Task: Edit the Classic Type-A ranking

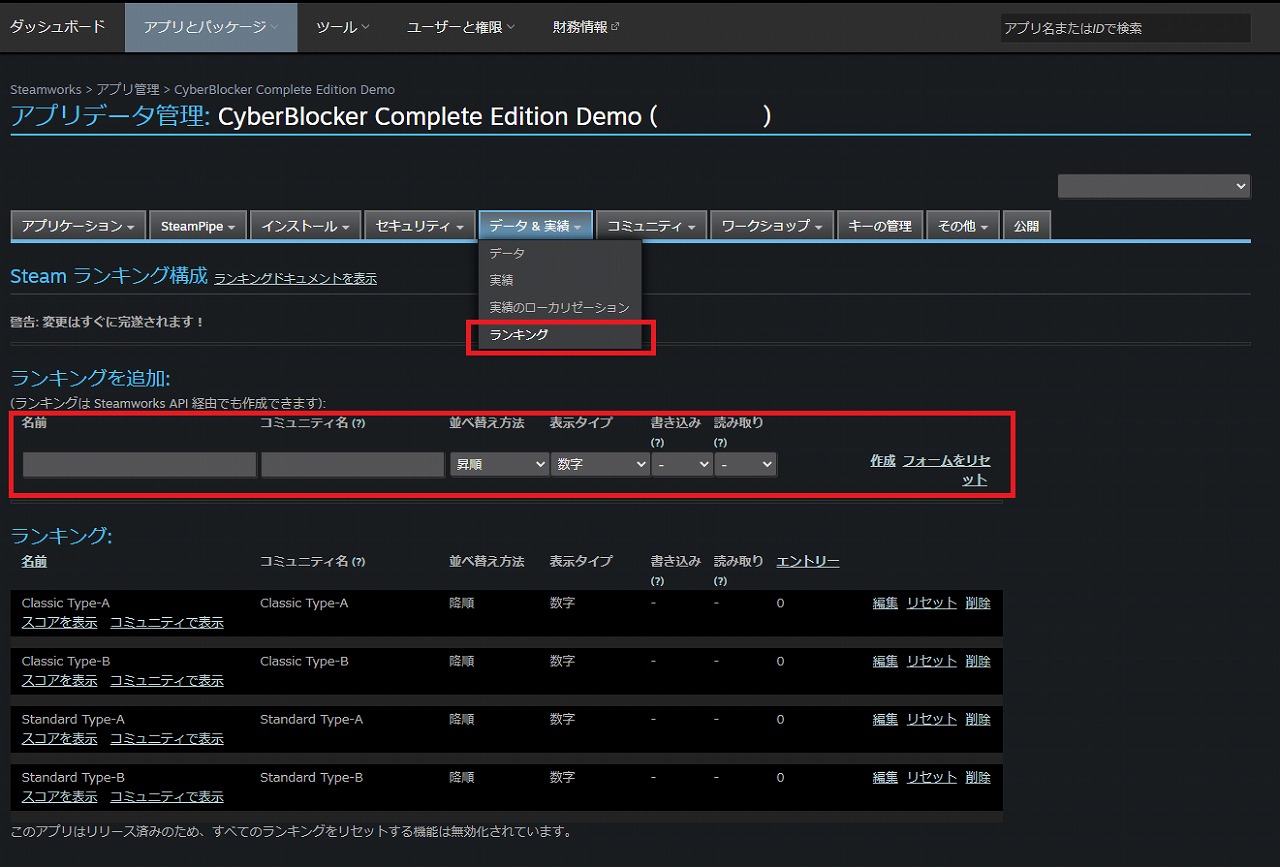Action: (885, 603)
